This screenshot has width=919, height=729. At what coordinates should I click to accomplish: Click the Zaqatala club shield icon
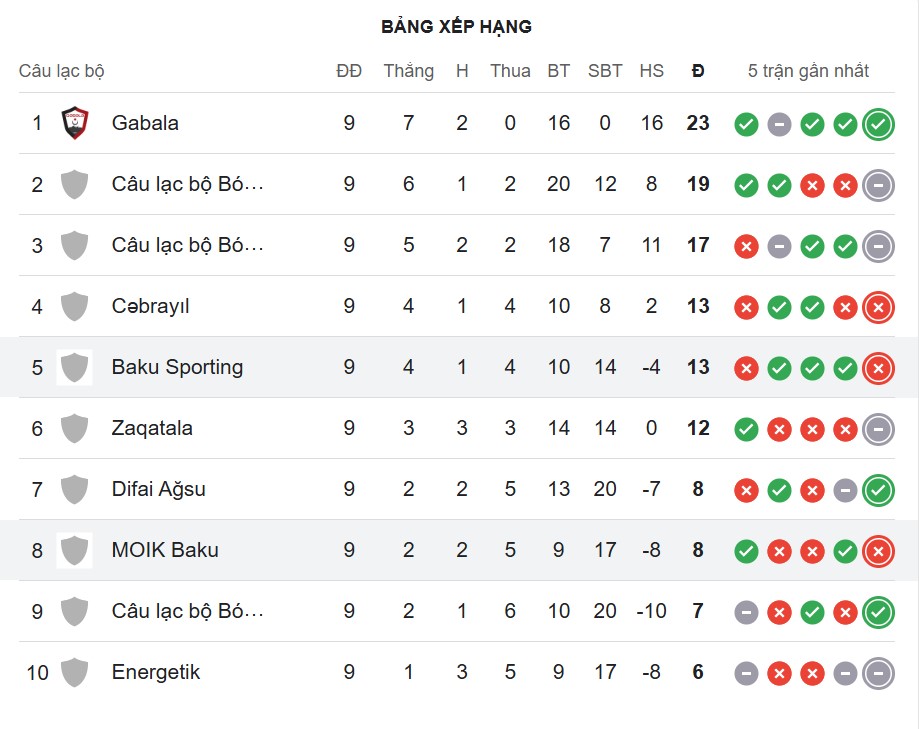(74, 428)
